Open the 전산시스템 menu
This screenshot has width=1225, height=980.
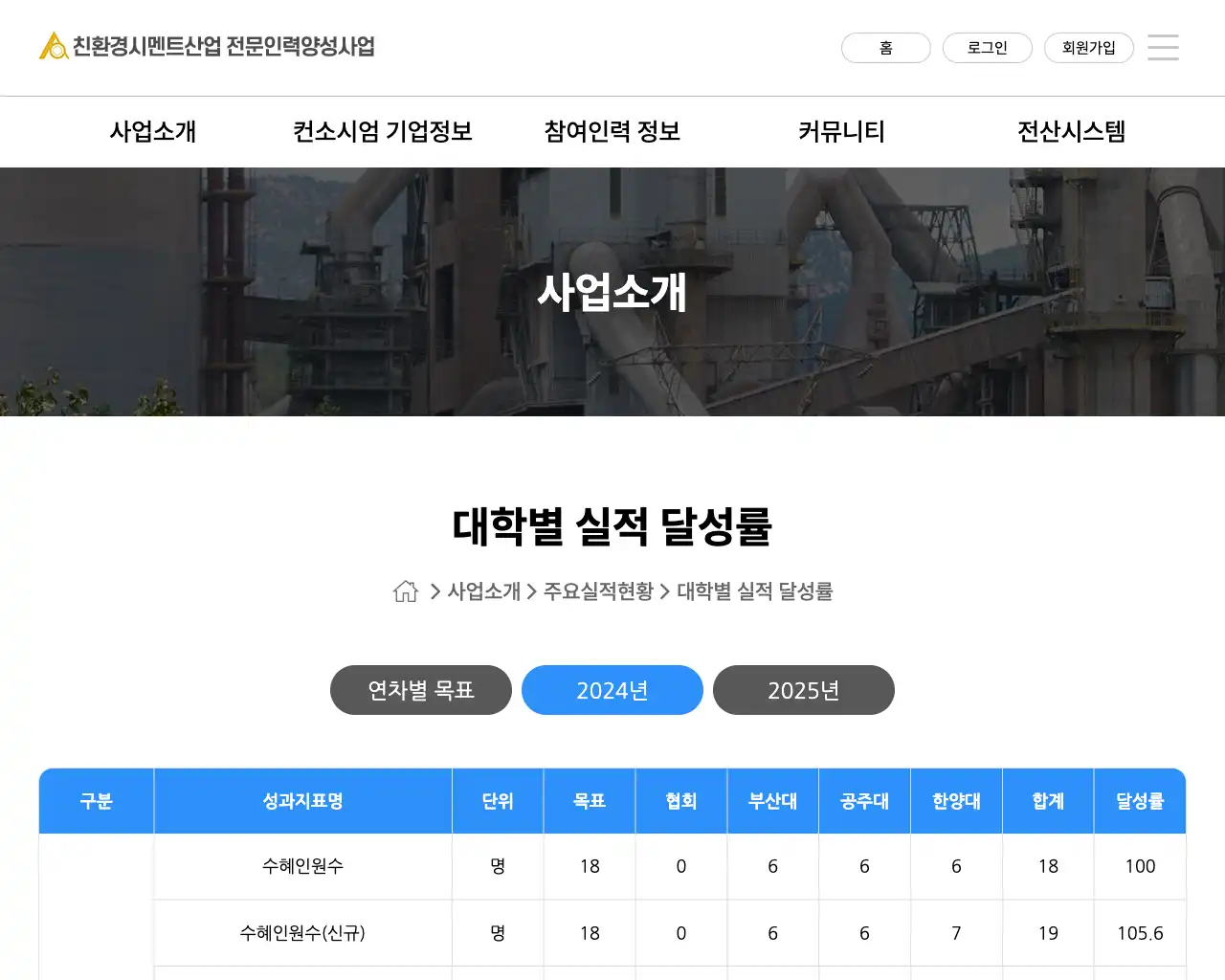(x=1071, y=131)
